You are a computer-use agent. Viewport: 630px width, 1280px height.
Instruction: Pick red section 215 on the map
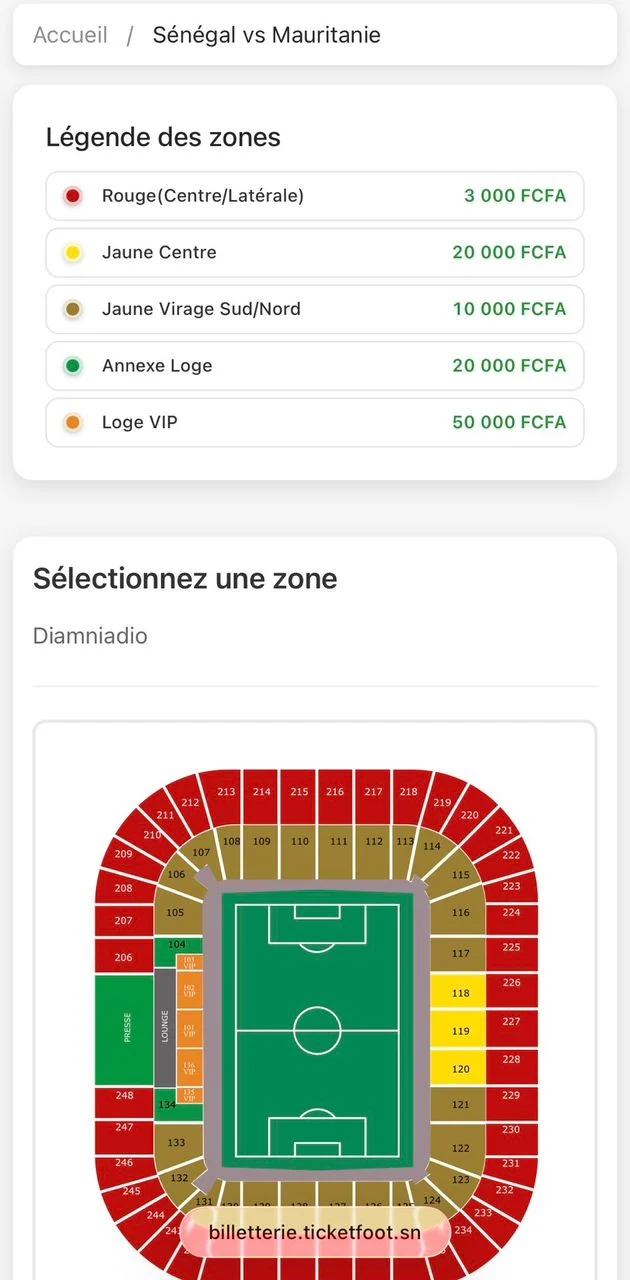pos(299,791)
